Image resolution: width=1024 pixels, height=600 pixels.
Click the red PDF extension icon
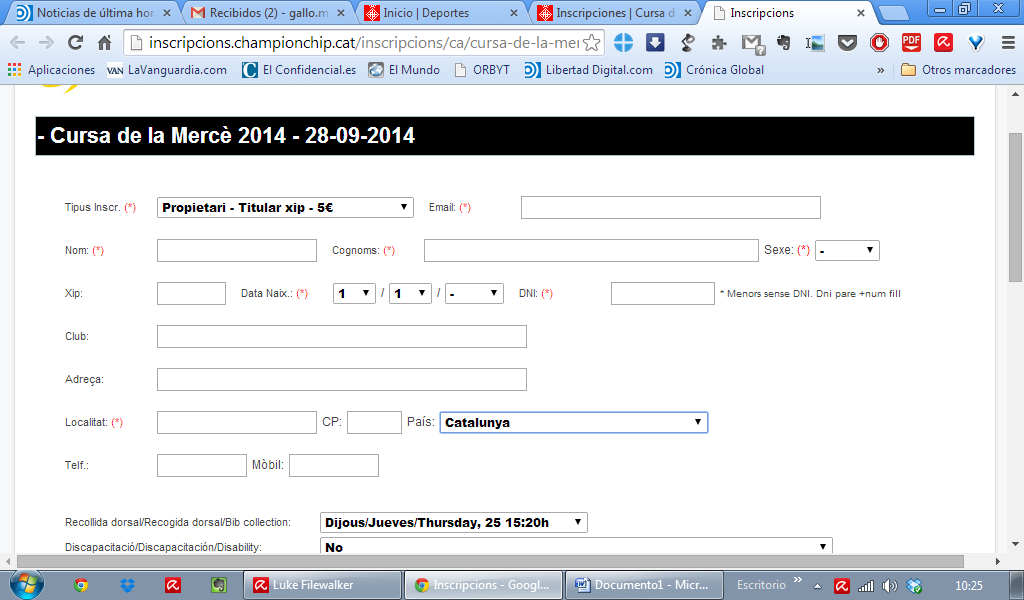911,43
